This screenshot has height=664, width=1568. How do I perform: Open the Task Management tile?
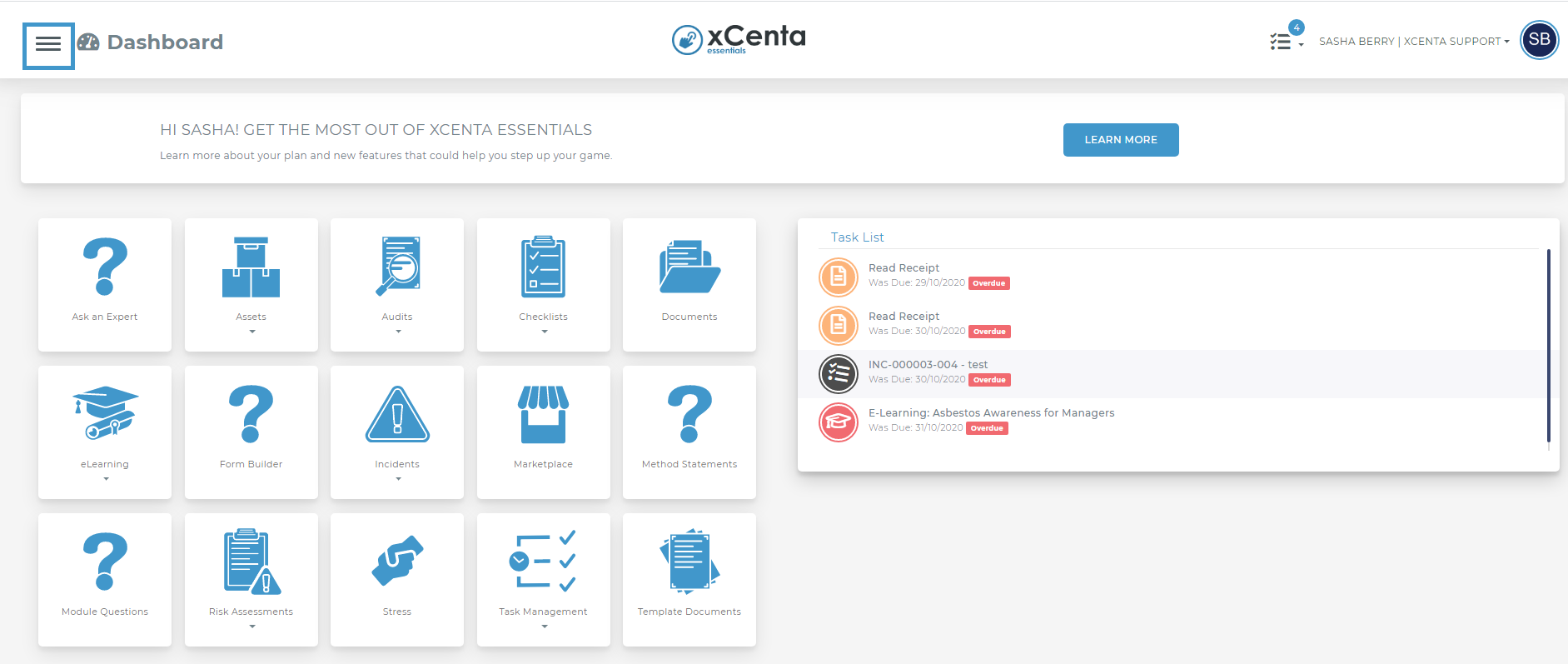pos(544,580)
